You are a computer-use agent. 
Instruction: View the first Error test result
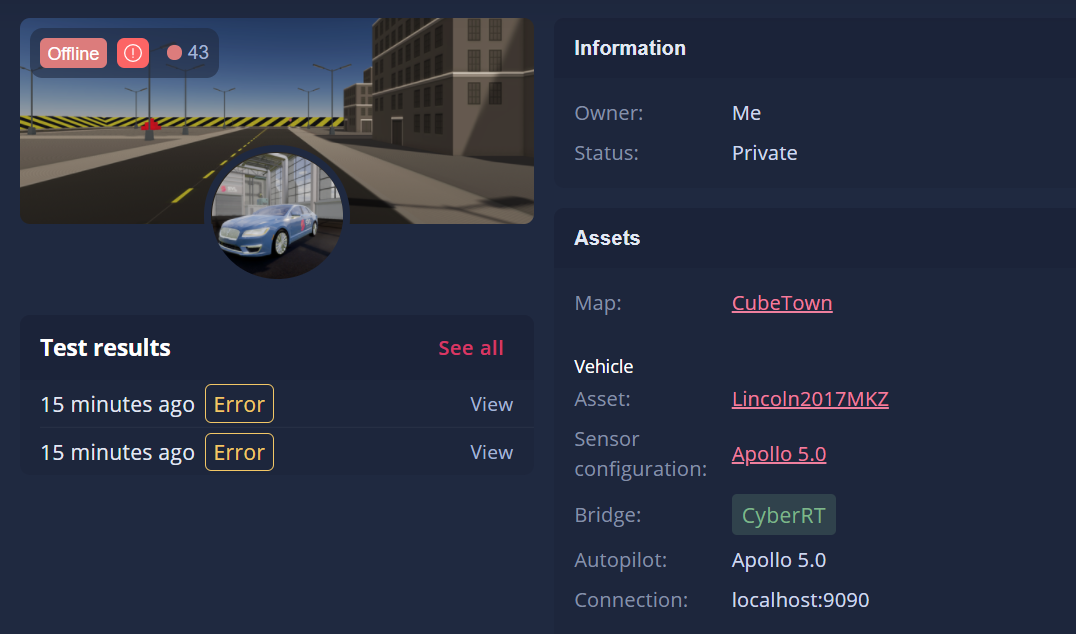click(491, 404)
